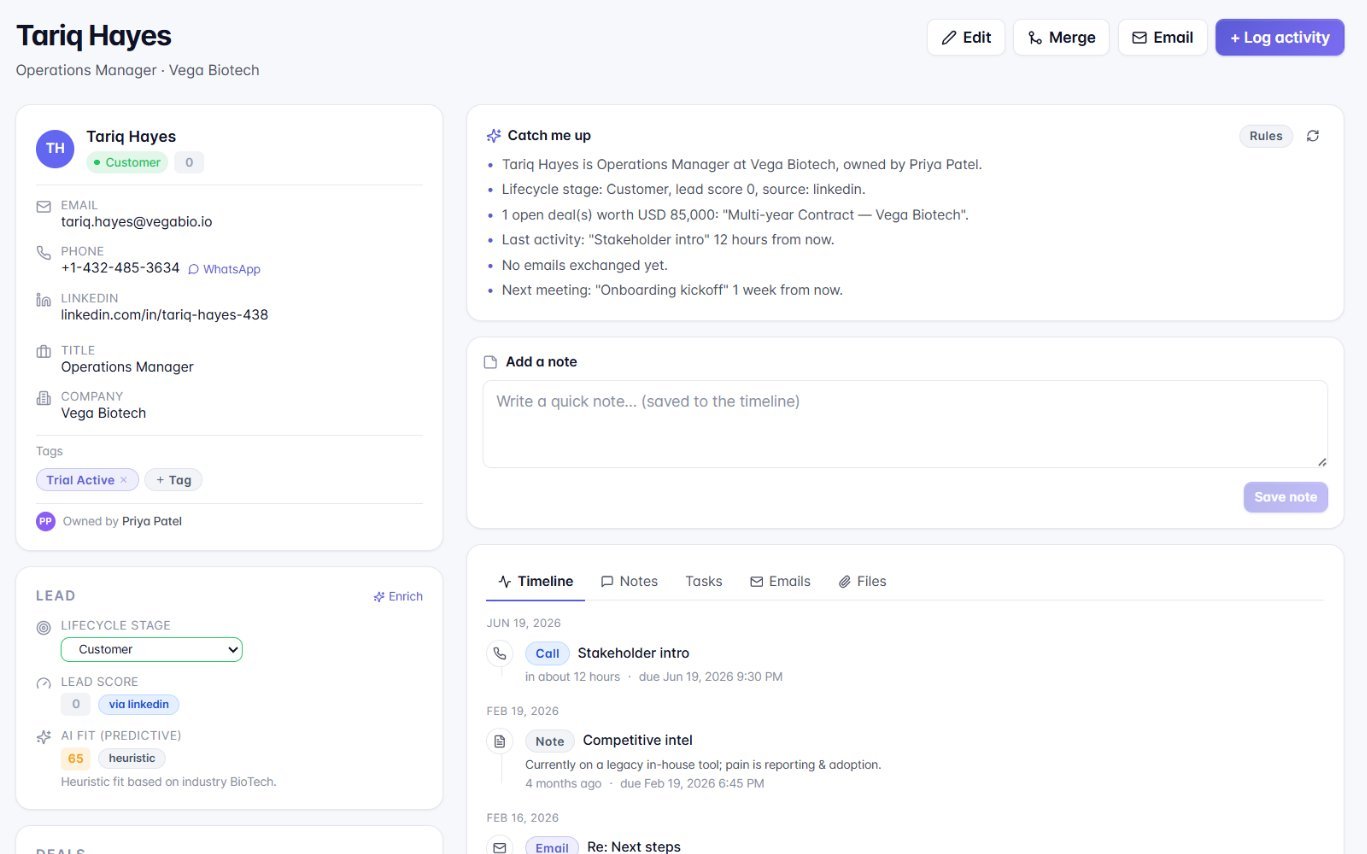
Task: Click Save note button
Action: 1286,498
